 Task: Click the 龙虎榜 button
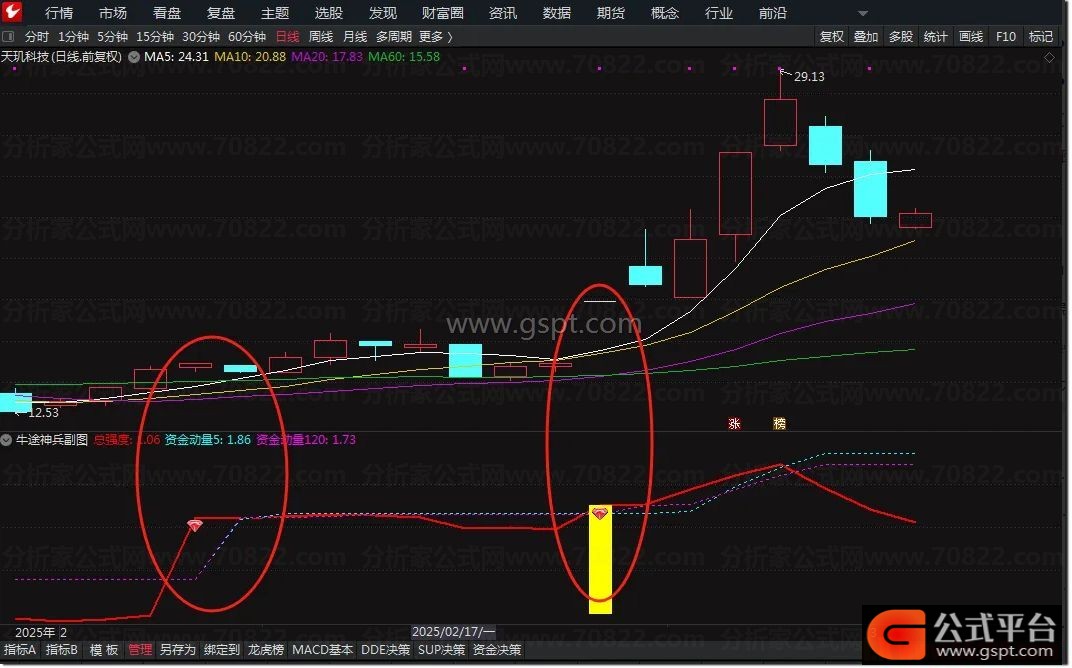click(x=266, y=651)
